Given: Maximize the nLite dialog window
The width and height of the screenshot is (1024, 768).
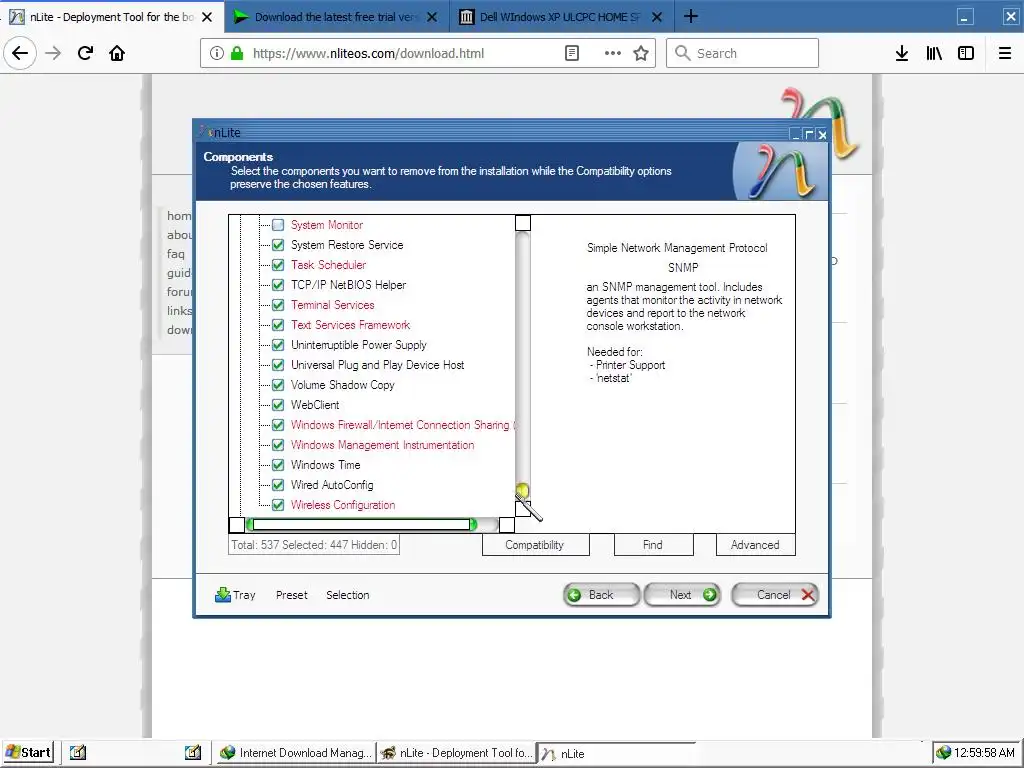Looking at the screenshot, I should [808, 134].
